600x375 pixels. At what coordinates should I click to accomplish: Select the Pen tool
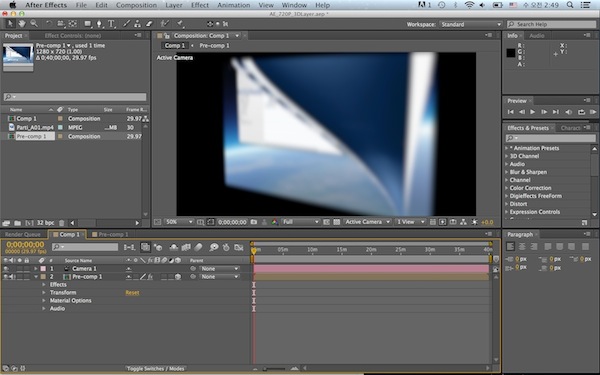point(99,24)
